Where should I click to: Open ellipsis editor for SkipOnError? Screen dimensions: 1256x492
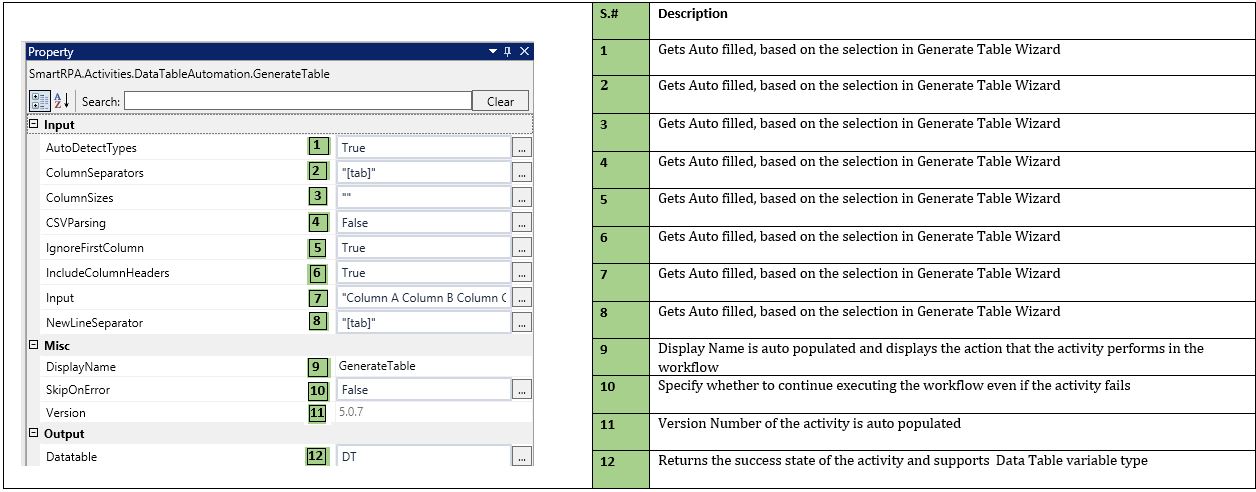click(522, 390)
